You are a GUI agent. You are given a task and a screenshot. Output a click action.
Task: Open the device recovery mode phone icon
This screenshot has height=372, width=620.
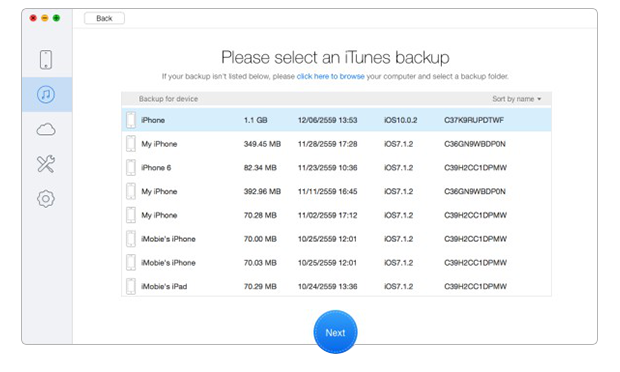pos(46,60)
